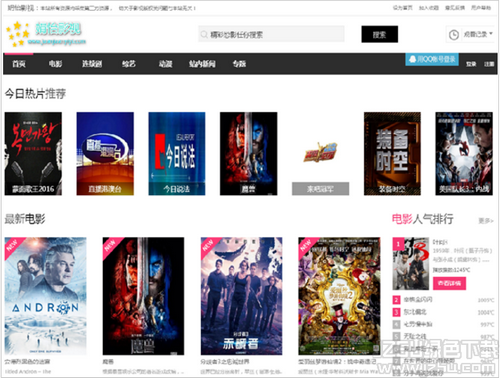Click the search input field

pos(271,34)
